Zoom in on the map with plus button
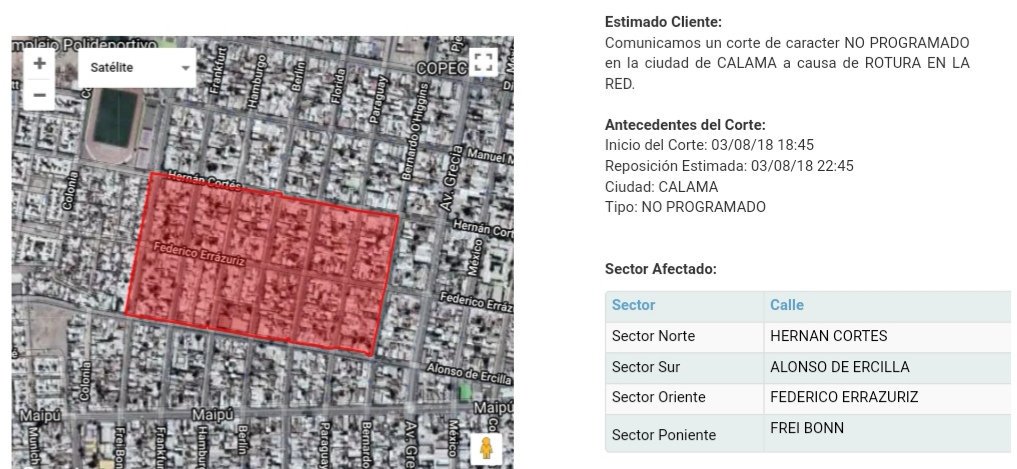This screenshot has height=469, width=1017. point(40,64)
